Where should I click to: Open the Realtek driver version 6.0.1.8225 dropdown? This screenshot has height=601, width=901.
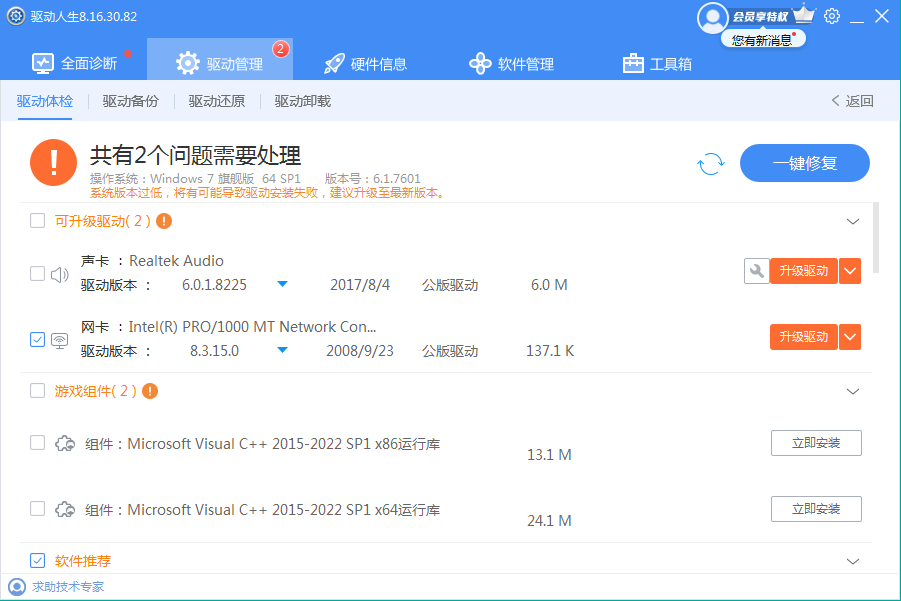click(x=282, y=285)
